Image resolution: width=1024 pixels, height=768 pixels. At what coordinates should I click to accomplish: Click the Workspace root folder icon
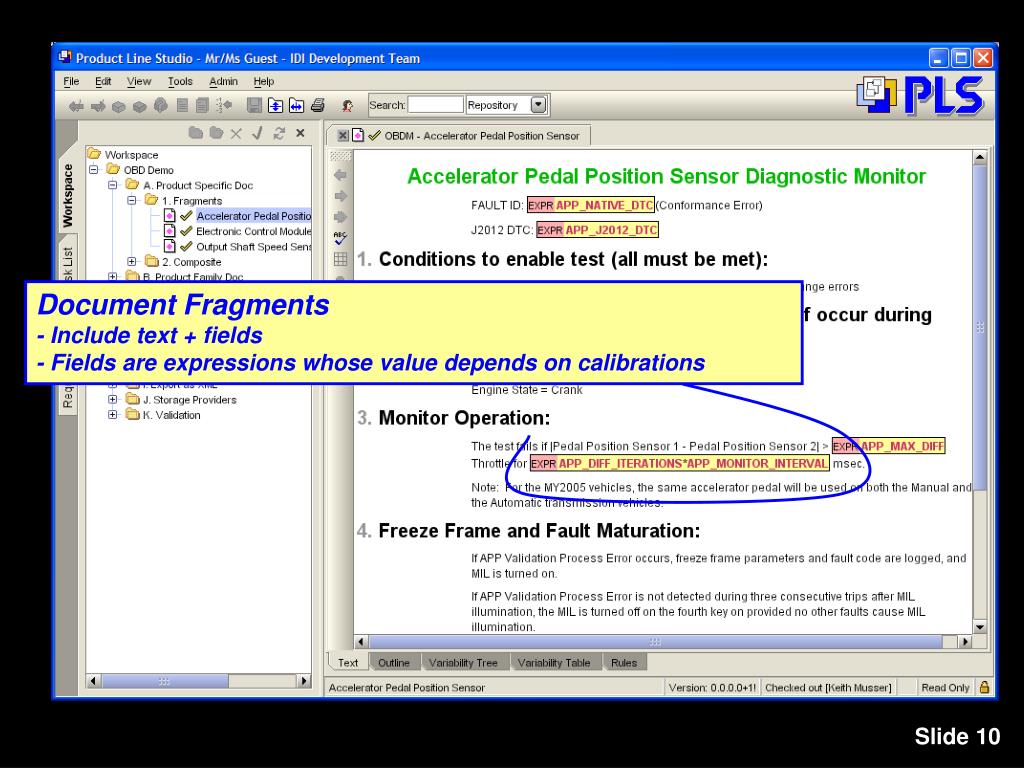94,154
